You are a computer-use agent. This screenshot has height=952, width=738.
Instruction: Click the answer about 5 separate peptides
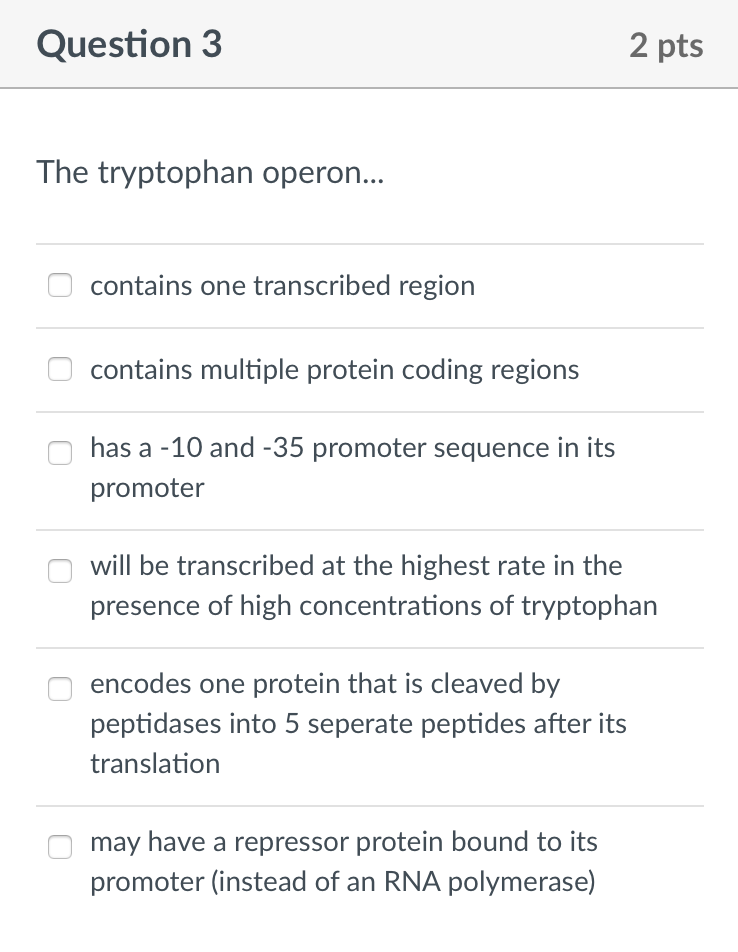(x=358, y=724)
